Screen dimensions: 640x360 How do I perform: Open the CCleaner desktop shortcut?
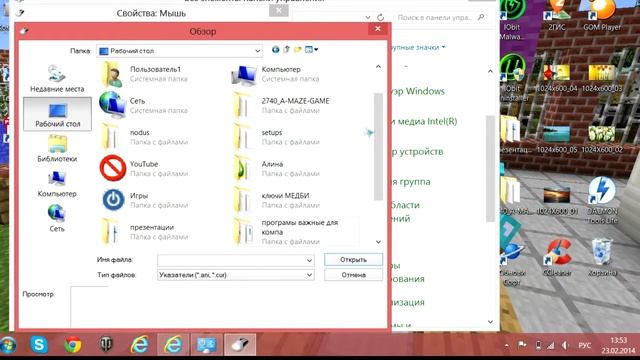pyautogui.click(x=557, y=258)
